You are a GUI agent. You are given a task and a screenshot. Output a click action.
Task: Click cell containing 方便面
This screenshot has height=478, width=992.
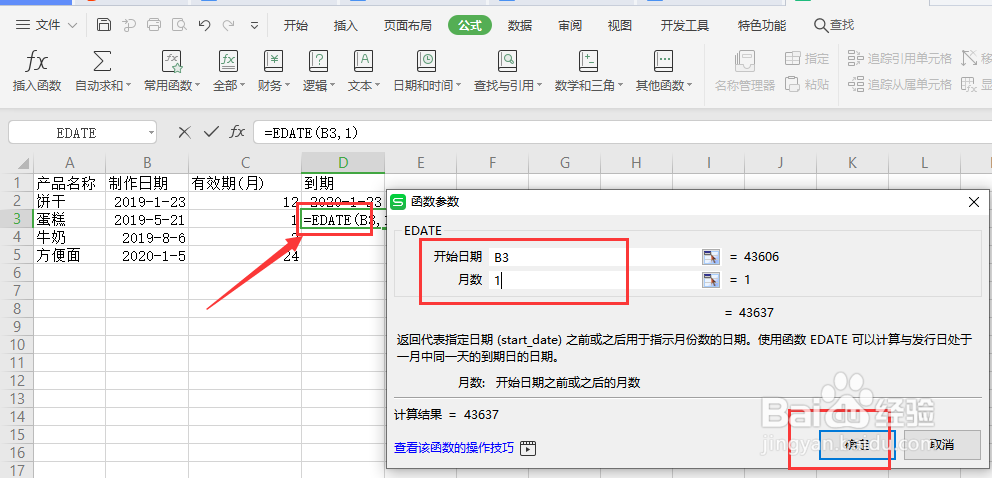70,255
